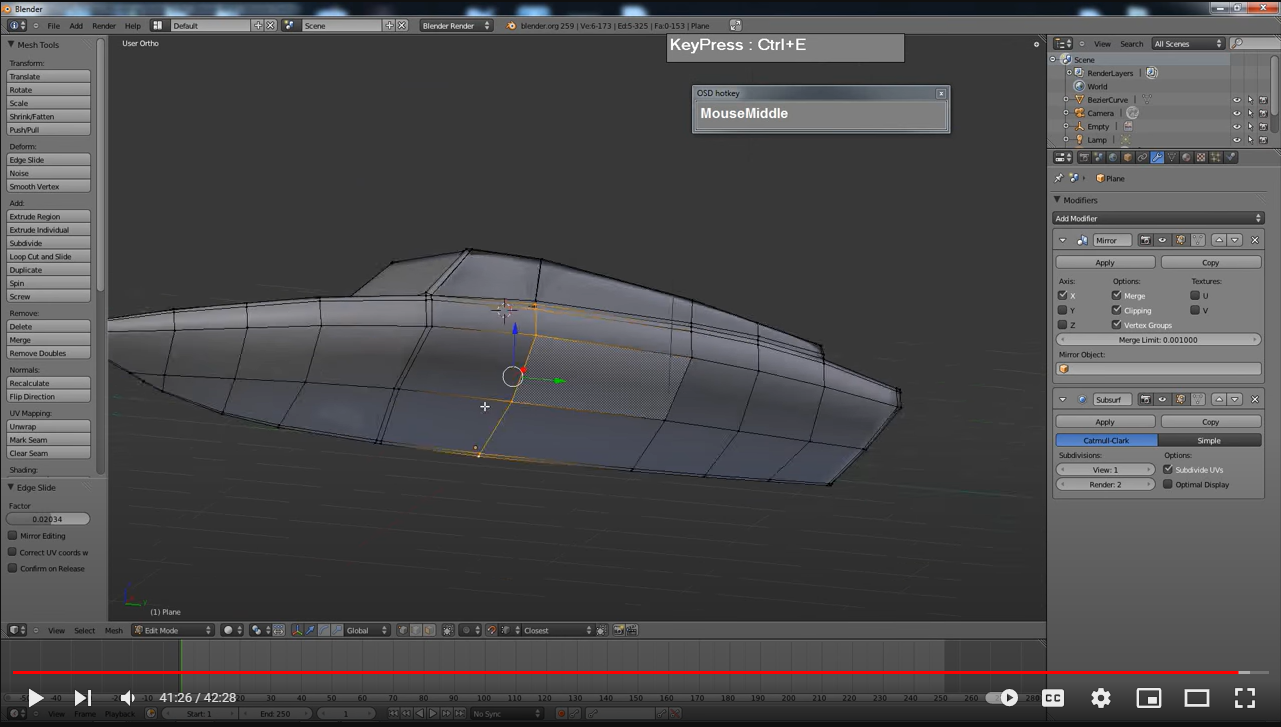1281x727 pixels.
Task: Toggle Mirror modifier edit mode display icon
Action: pos(1180,240)
